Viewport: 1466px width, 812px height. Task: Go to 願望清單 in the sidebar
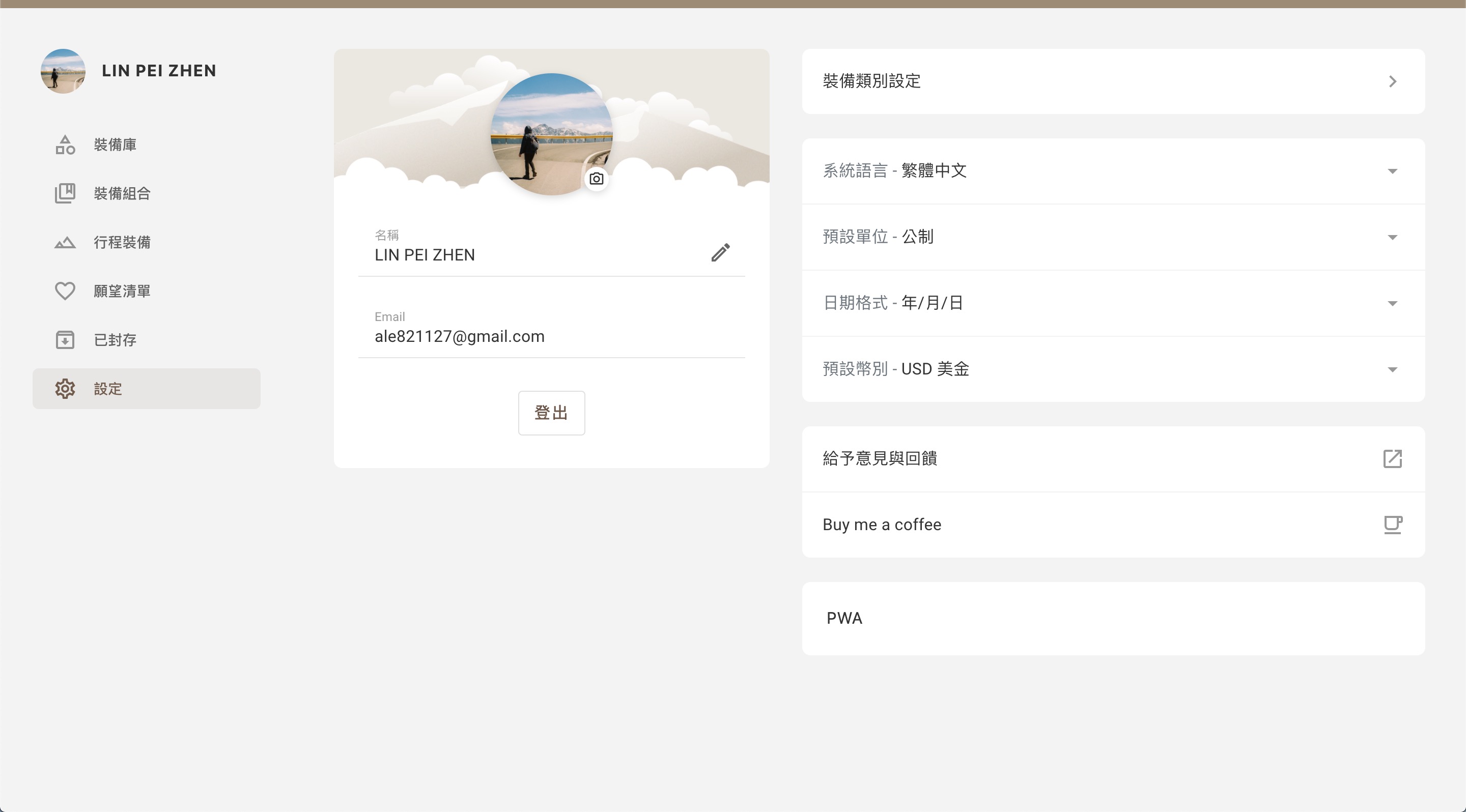(146, 291)
